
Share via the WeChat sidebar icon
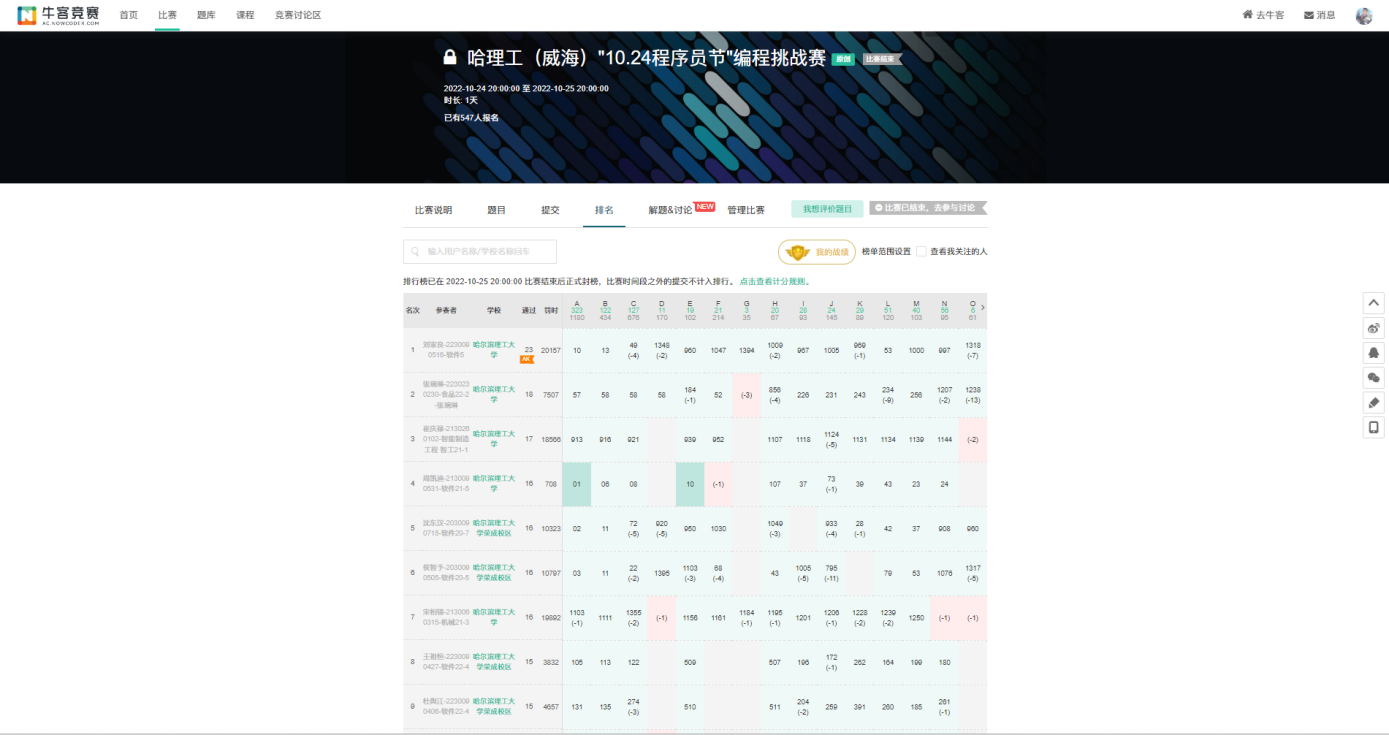pyautogui.click(x=1373, y=378)
